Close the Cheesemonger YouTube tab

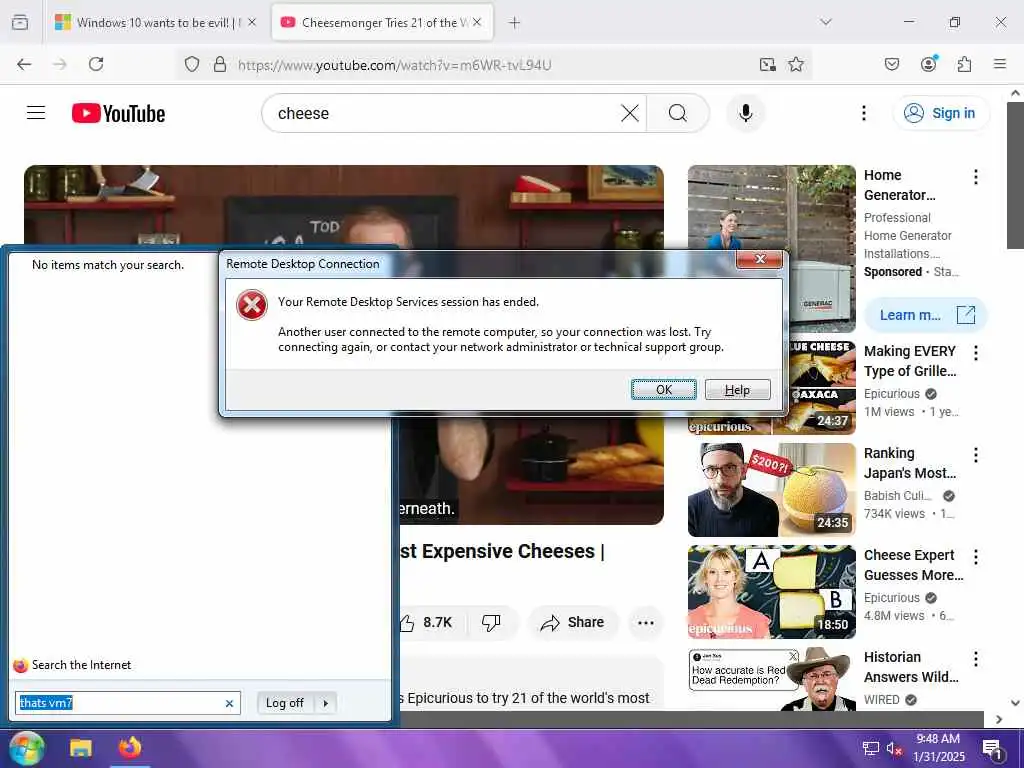tap(477, 22)
